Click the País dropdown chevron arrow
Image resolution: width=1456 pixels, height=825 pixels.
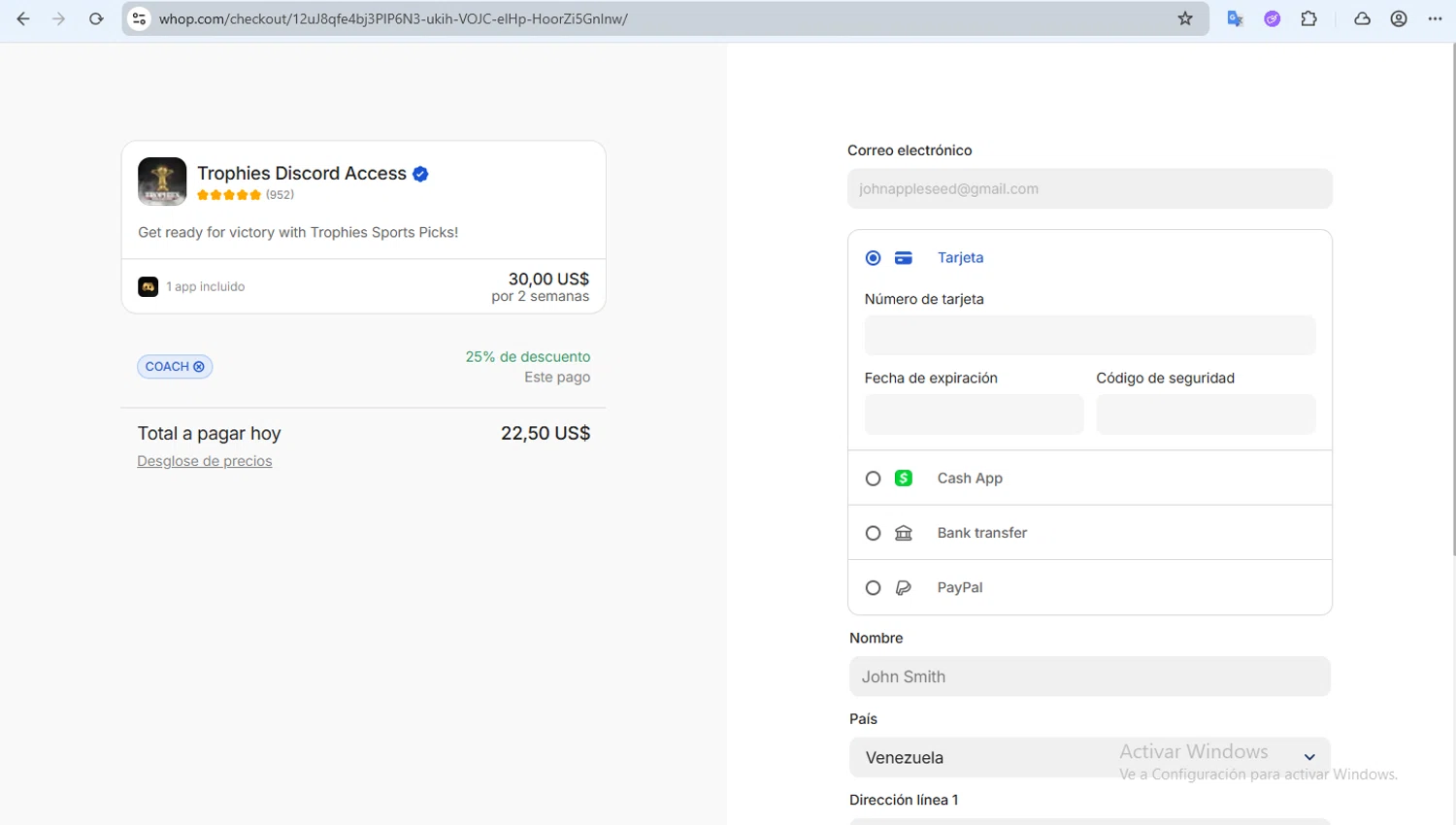1309,757
